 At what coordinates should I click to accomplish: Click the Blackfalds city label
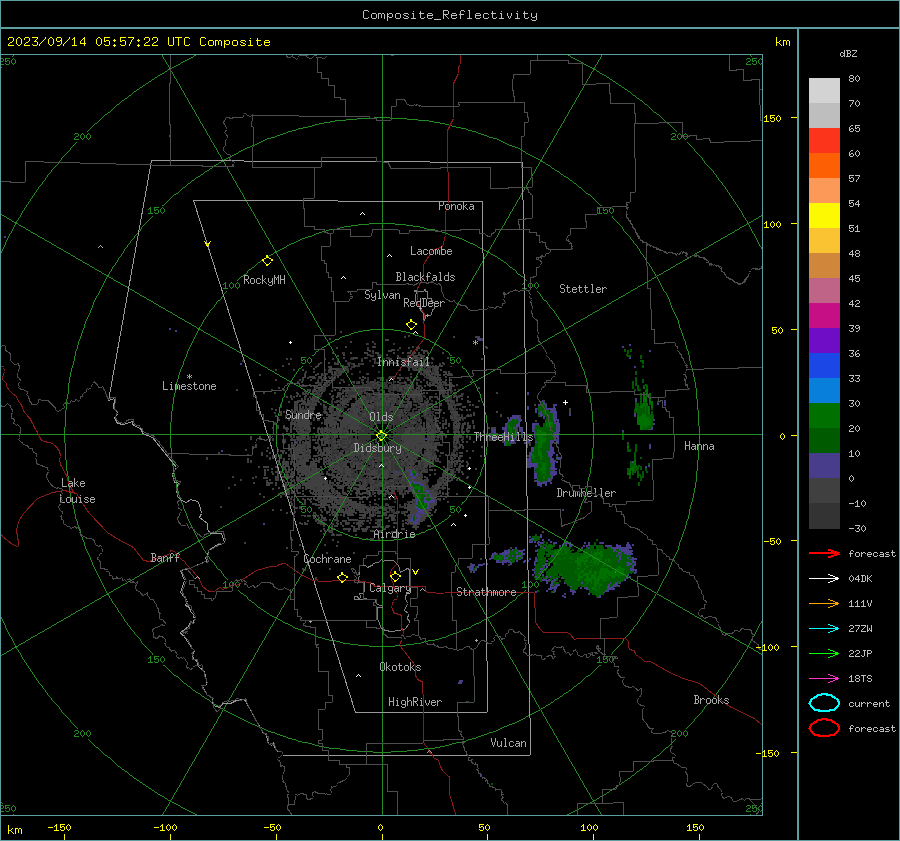(x=425, y=277)
